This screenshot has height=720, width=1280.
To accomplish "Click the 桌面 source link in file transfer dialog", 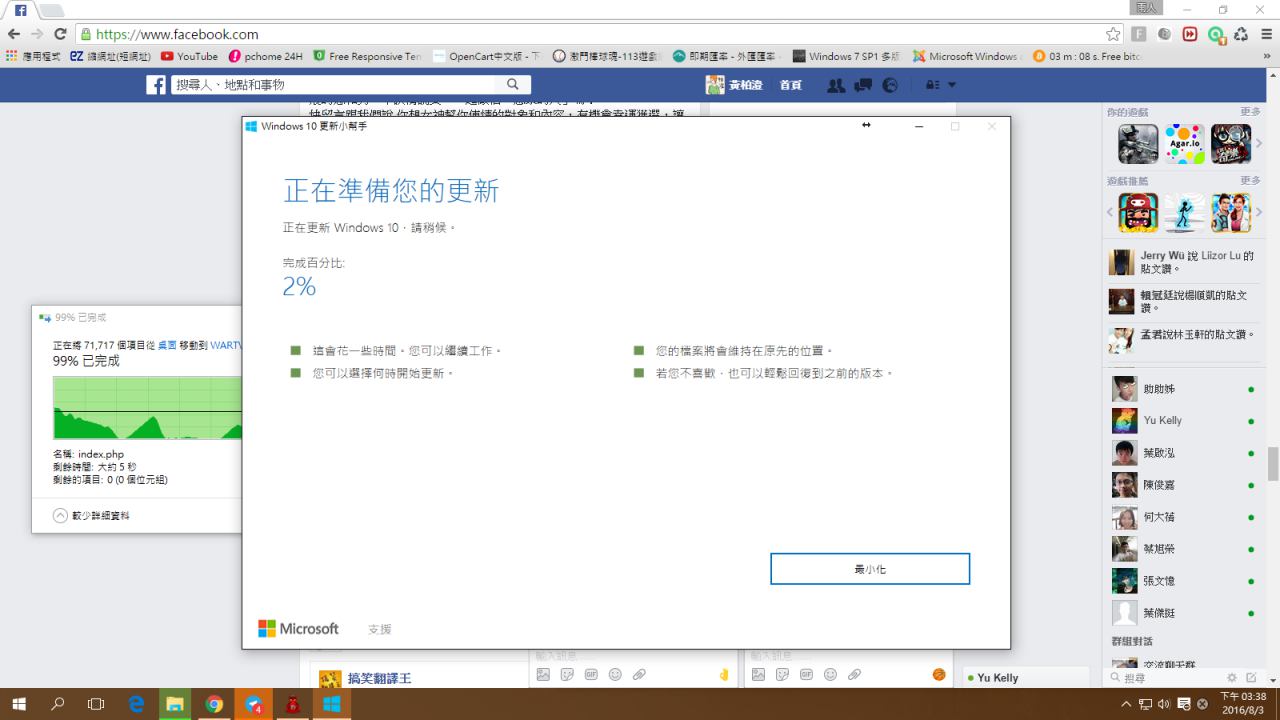I will (x=168, y=345).
